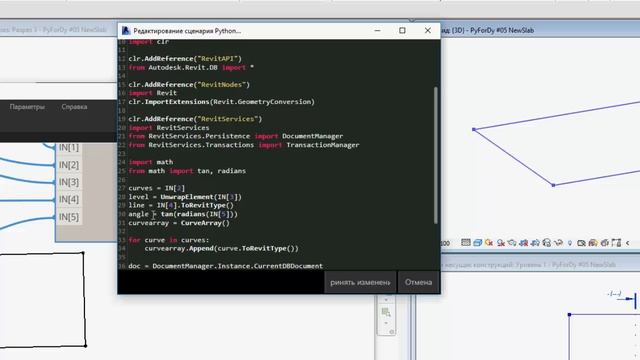The image size is (640, 360).
Task: Open Параметры menu in Dynamo
Action: (x=27, y=107)
